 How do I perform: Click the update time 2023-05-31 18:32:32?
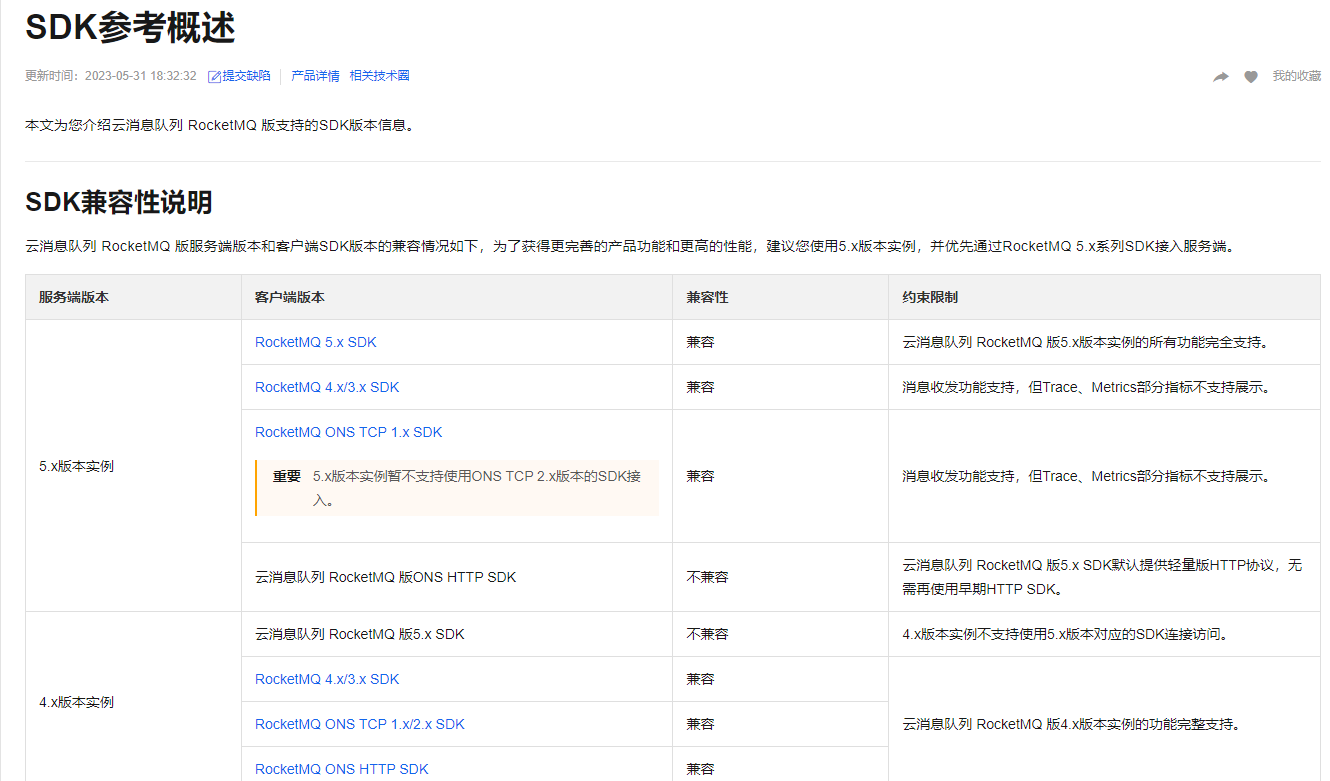[141, 76]
